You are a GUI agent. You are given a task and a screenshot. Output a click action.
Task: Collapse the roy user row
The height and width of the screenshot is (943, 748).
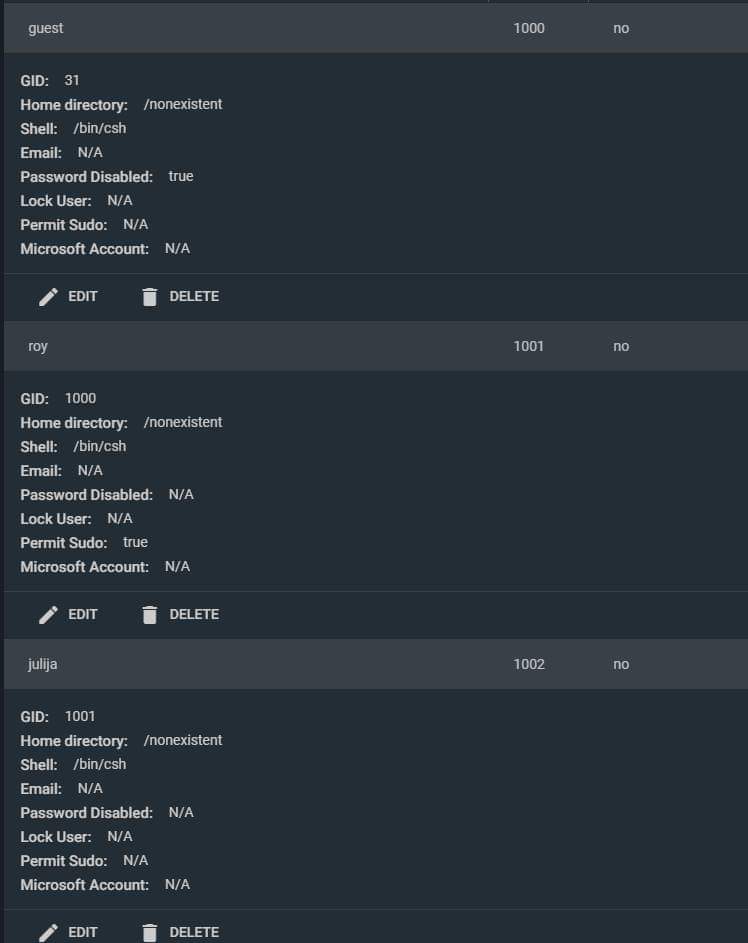click(376, 346)
